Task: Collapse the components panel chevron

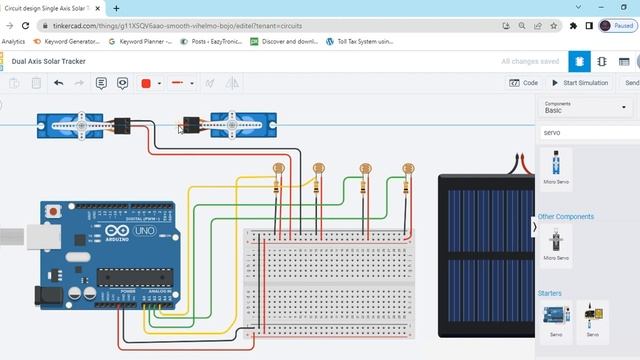Action: 534,227
